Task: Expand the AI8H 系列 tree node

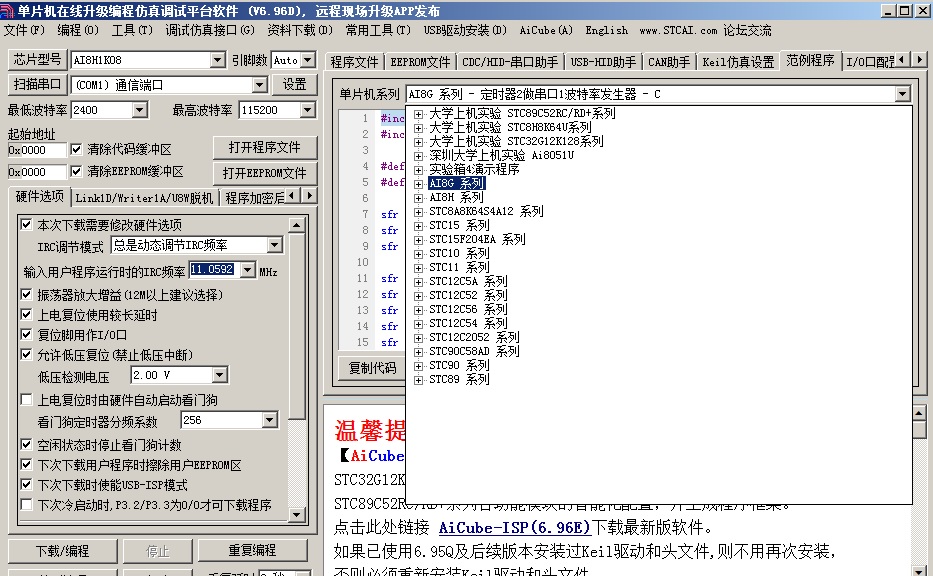Action: tap(418, 198)
